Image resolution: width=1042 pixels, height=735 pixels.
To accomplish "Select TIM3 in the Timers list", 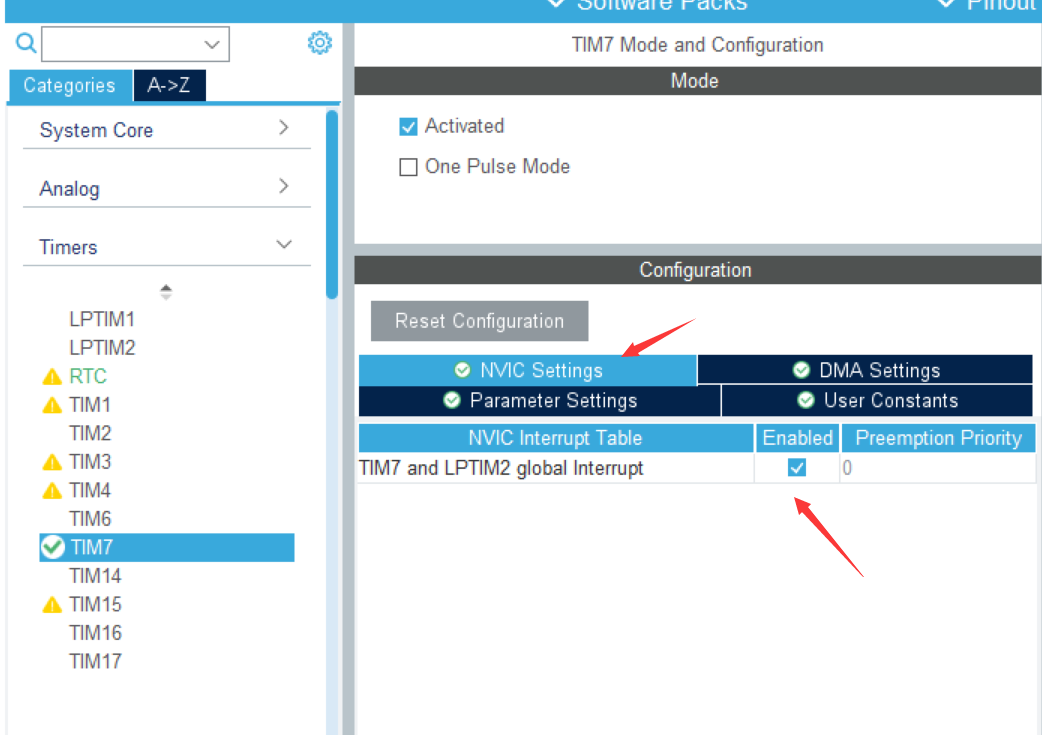I will point(90,462).
